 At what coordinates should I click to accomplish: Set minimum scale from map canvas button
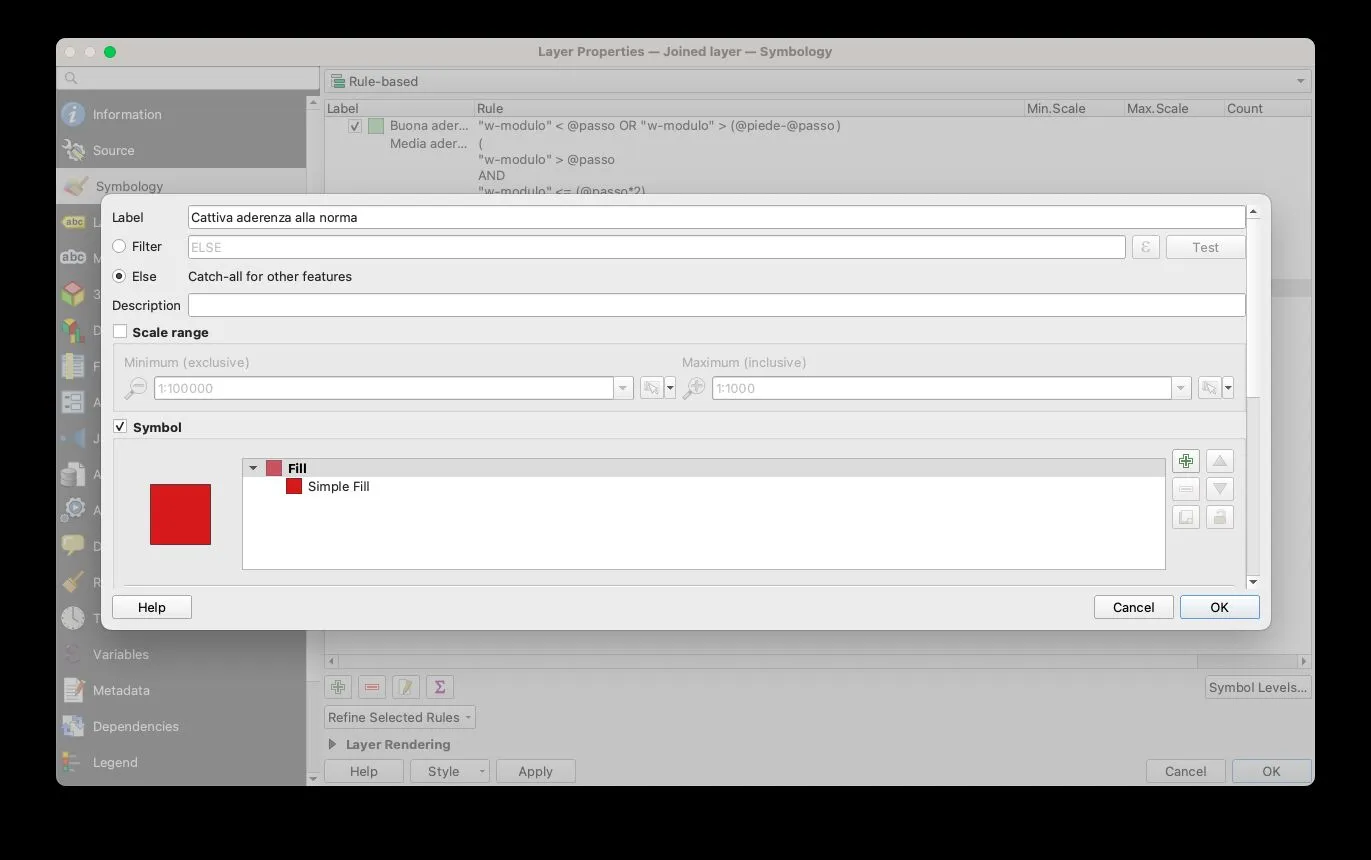tap(651, 388)
